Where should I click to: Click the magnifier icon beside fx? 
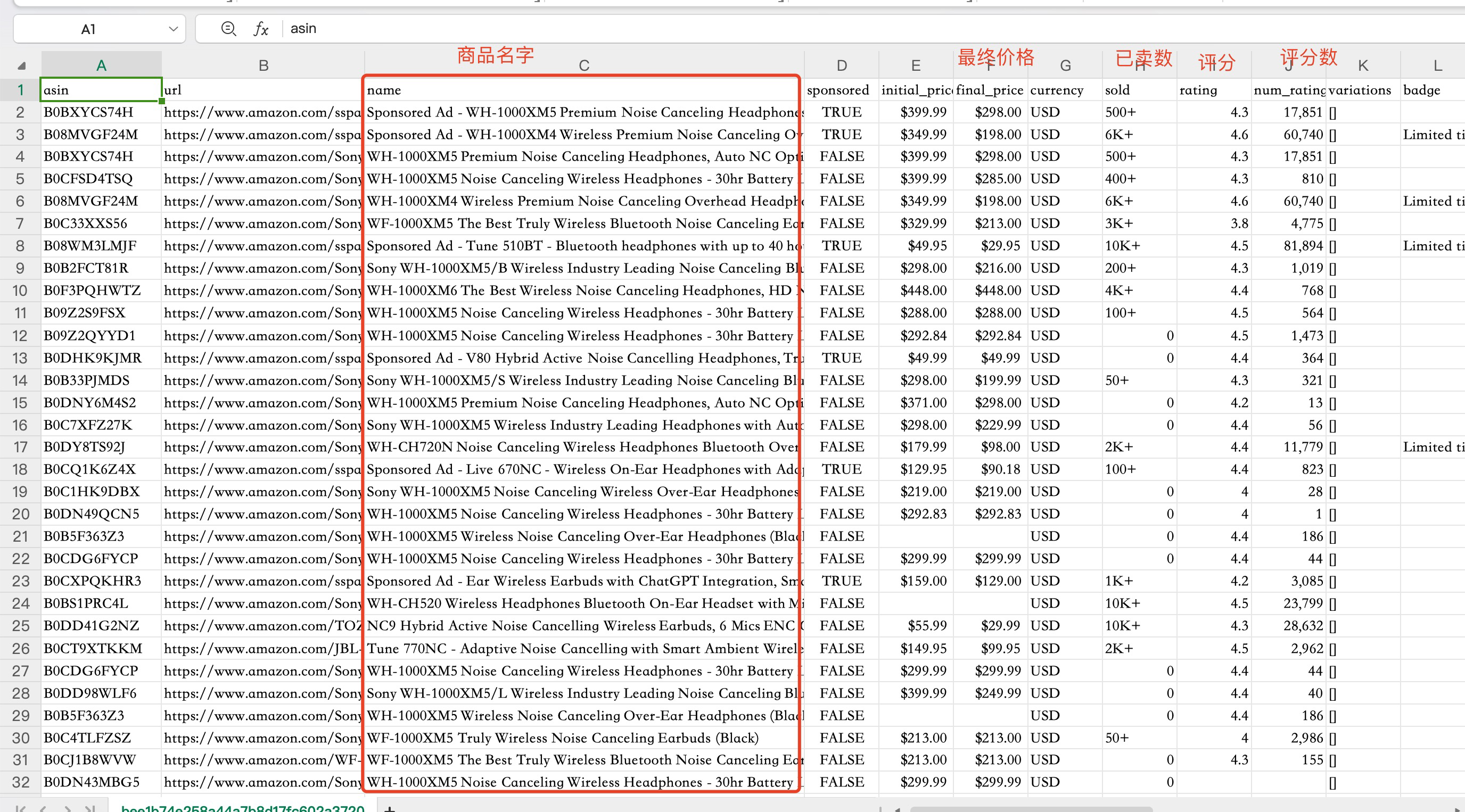tap(228, 28)
